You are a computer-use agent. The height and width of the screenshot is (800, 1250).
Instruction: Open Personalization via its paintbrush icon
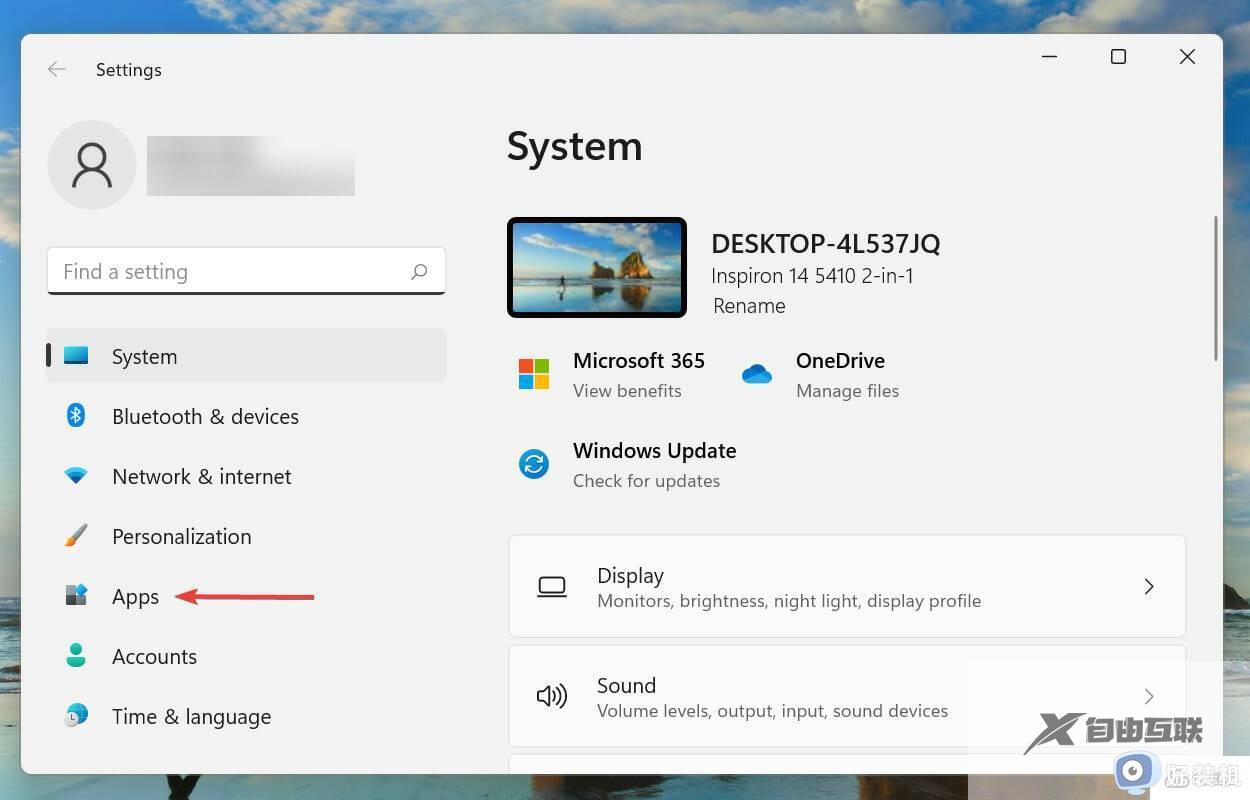[76, 536]
